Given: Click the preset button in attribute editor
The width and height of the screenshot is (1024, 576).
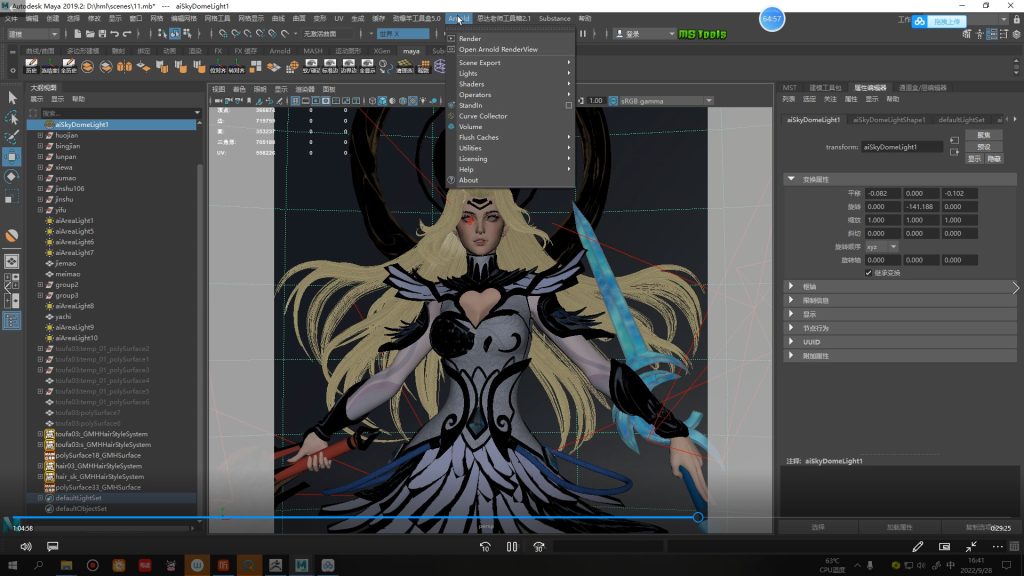Looking at the screenshot, I should tap(984, 146).
